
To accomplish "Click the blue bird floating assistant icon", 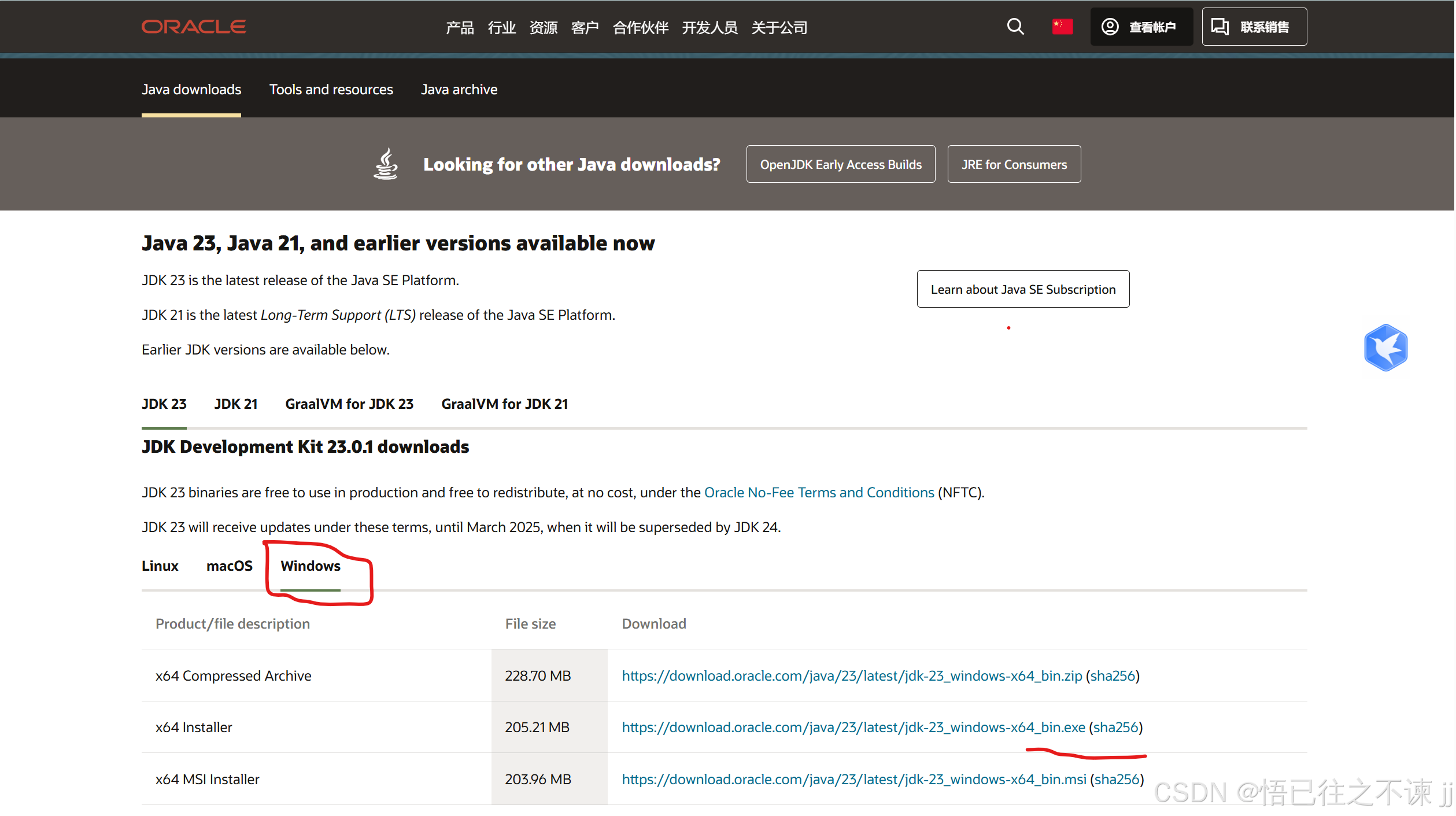I will pyautogui.click(x=1385, y=348).
